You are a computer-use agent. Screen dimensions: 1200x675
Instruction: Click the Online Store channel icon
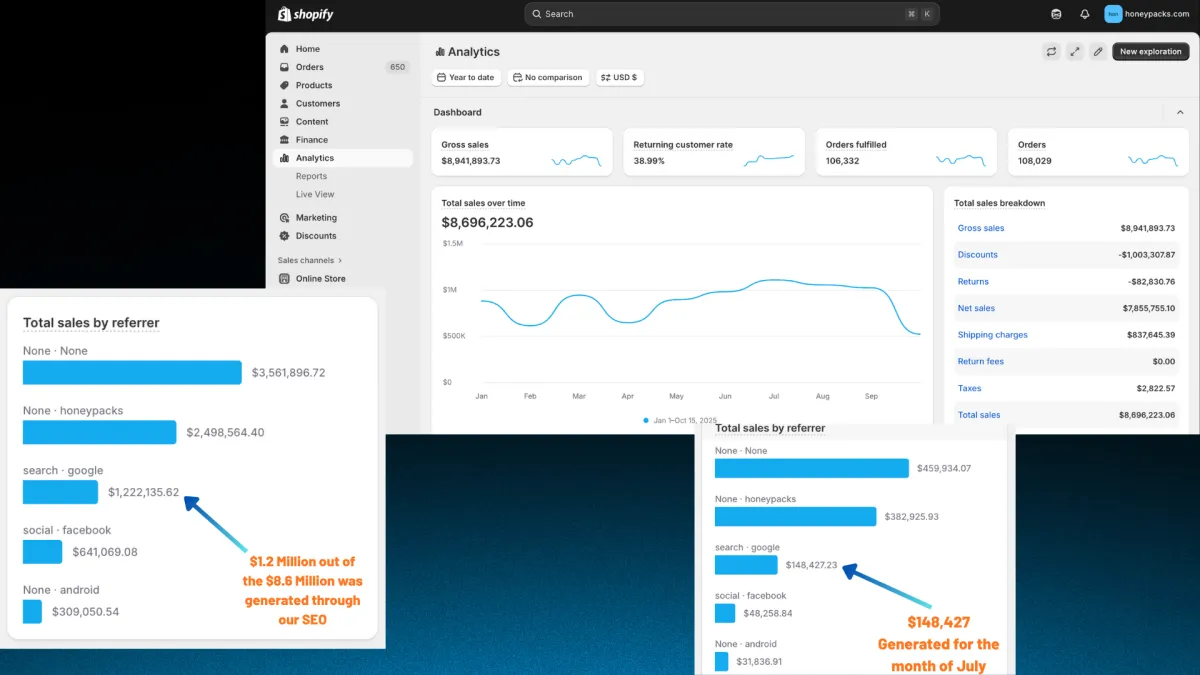click(285, 279)
